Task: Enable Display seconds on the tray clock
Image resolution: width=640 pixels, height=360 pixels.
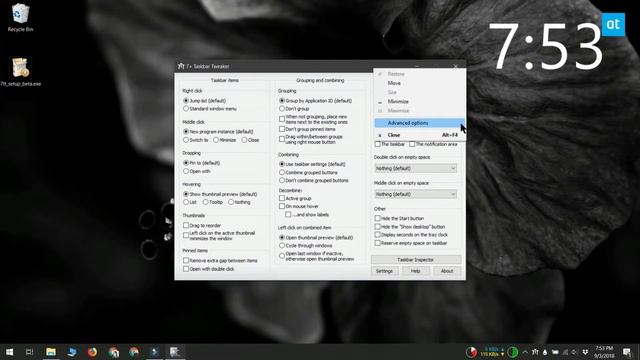Action: click(x=411, y=235)
